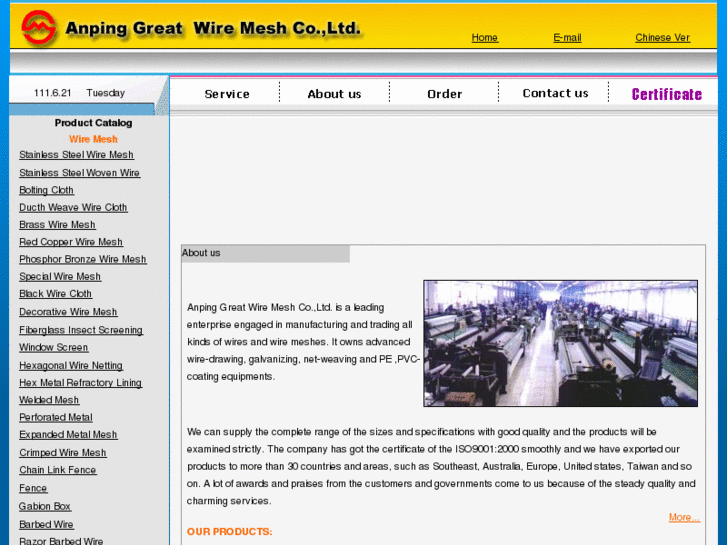Open Perforated Metal link
Image resolution: width=727 pixels, height=545 pixels.
[56, 417]
